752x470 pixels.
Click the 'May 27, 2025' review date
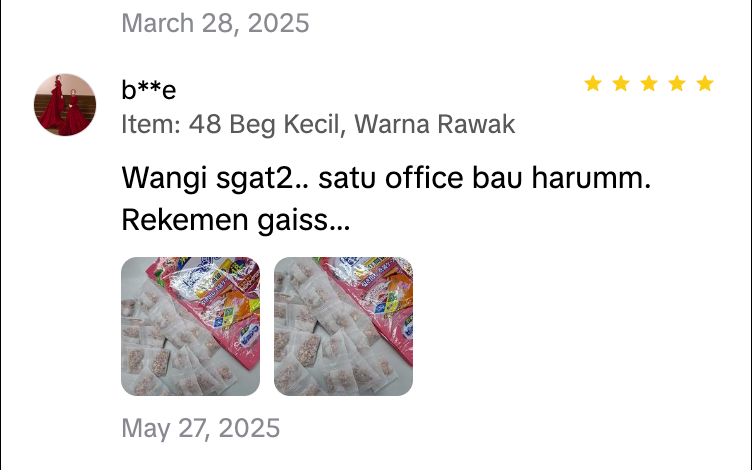point(200,428)
